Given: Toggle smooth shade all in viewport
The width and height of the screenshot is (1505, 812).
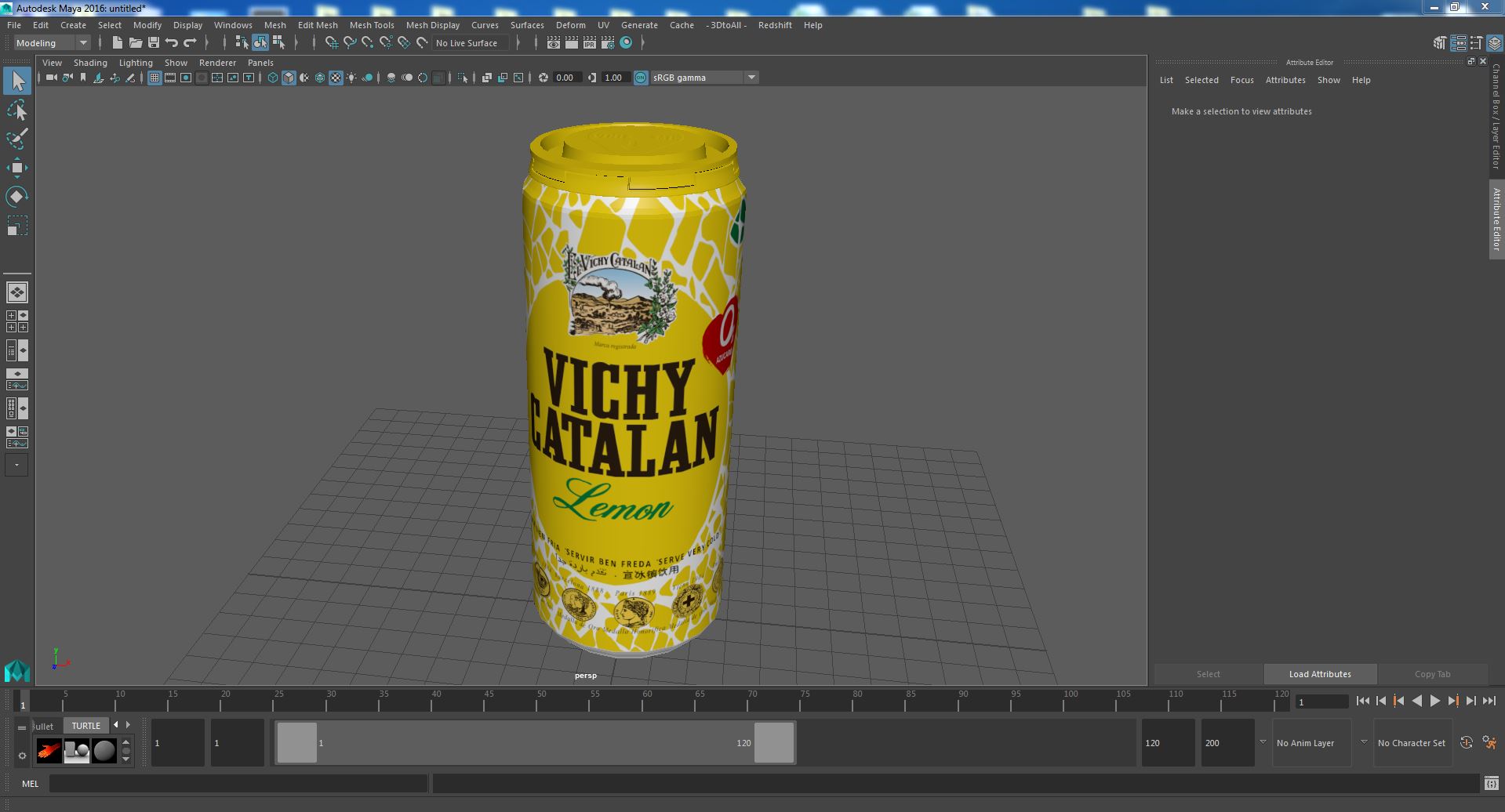Looking at the screenshot, I should 289,78.
